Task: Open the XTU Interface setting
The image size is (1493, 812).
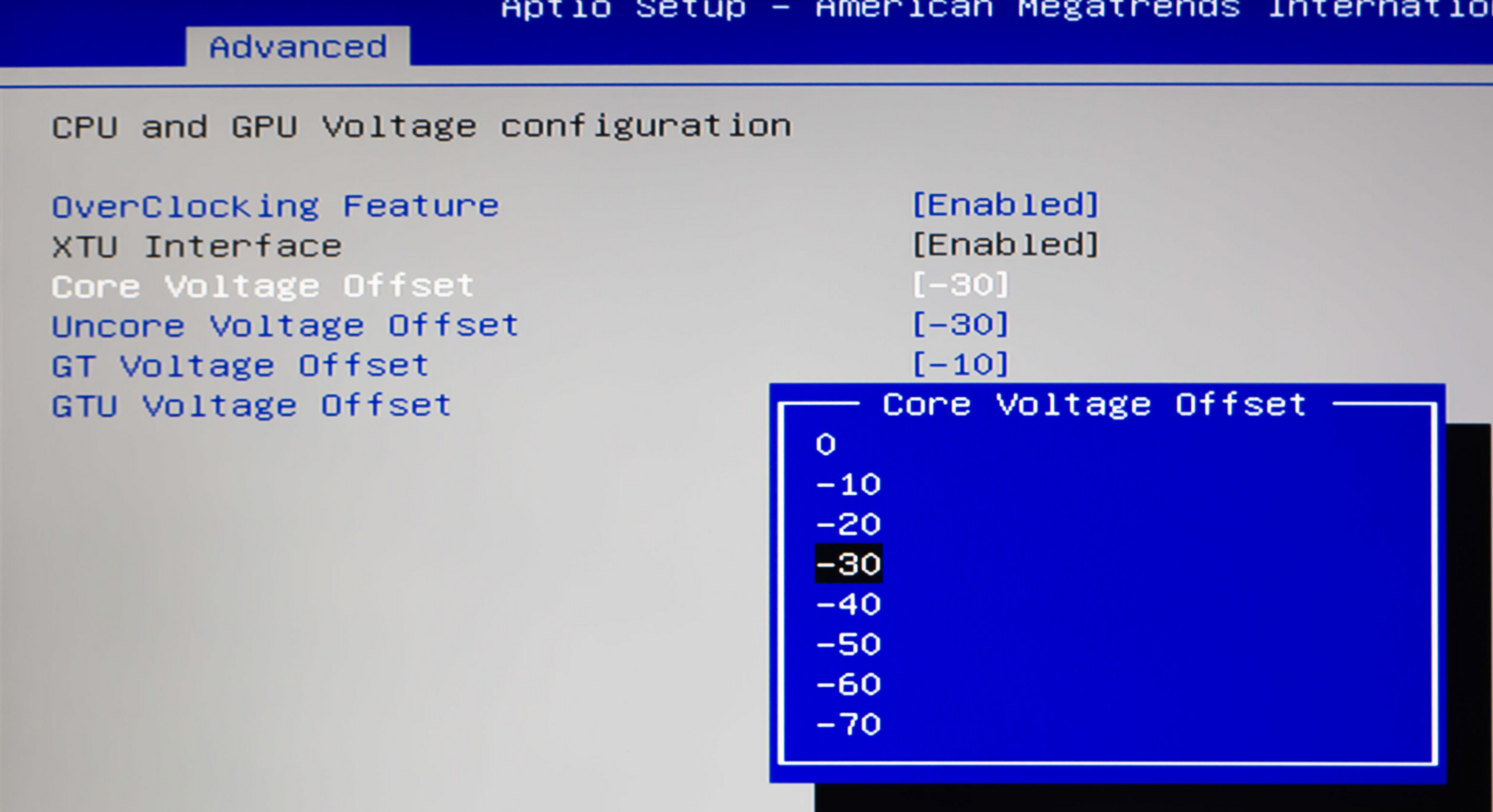Action: click(x=196, y=245)
